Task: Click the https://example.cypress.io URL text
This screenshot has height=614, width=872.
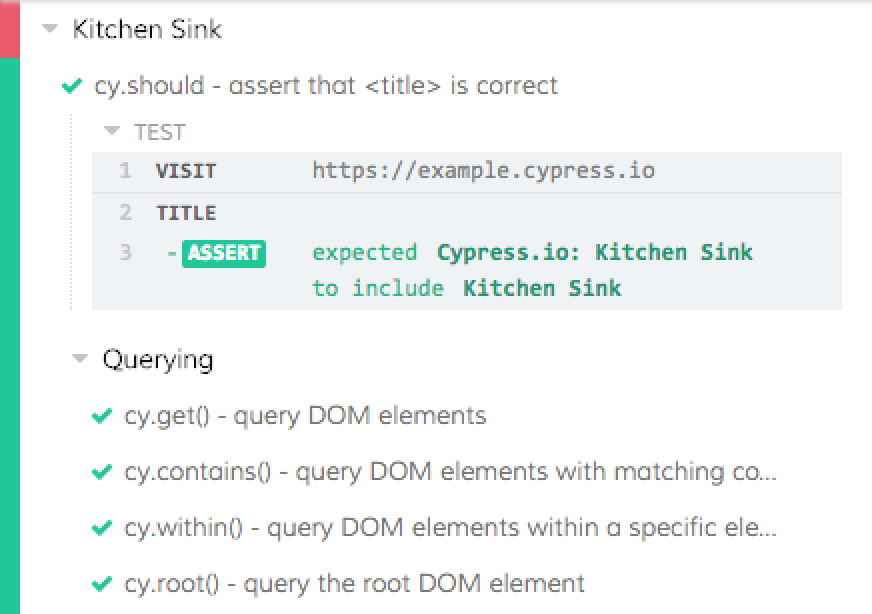Action: [483, 171]
